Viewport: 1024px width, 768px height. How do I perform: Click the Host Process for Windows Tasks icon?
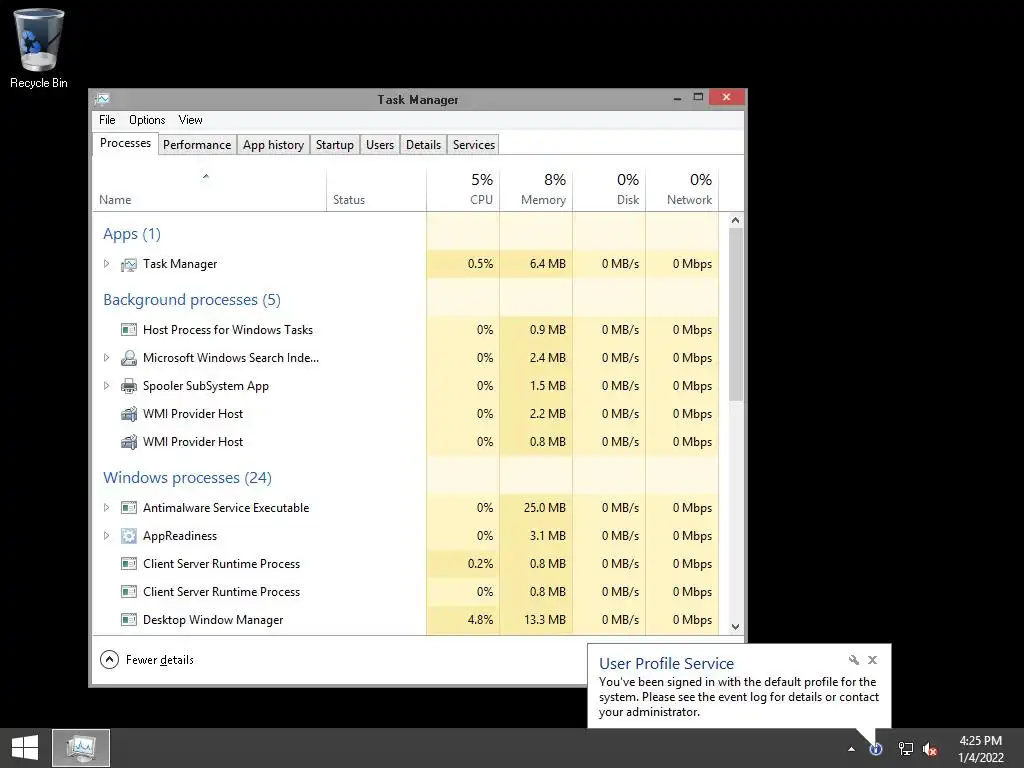129,330
